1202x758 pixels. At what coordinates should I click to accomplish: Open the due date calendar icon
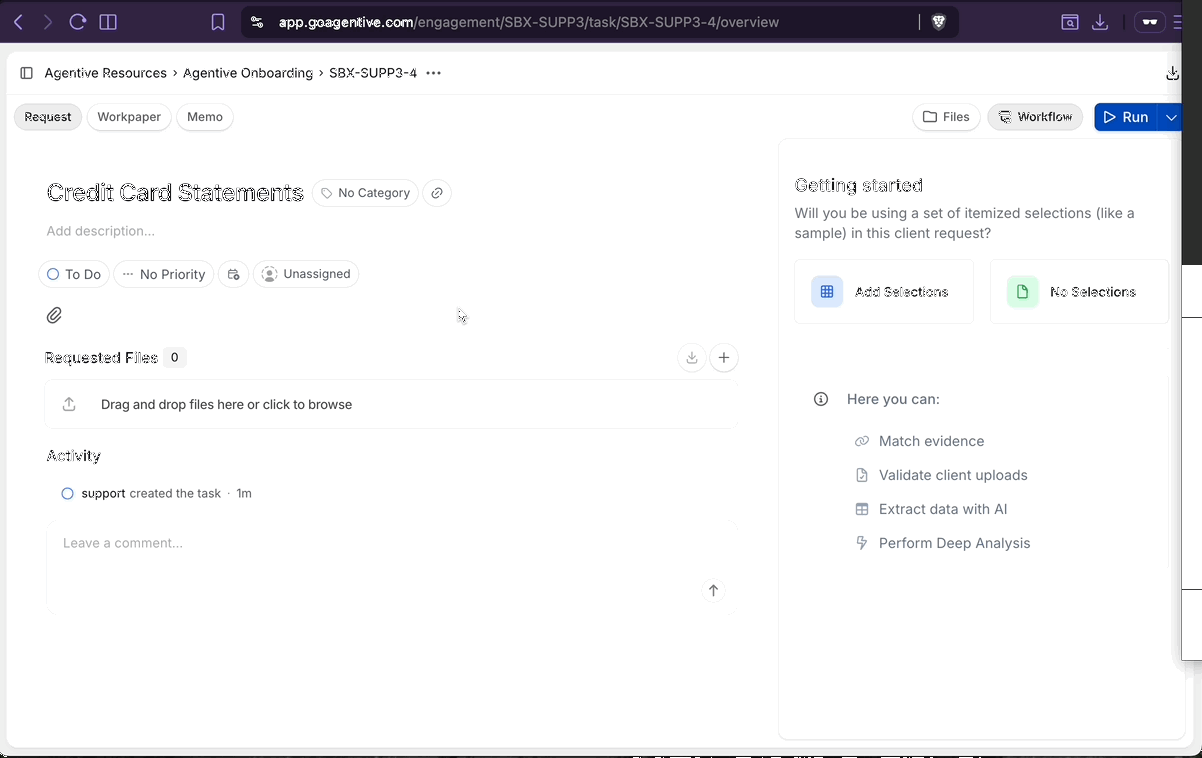point(233,274)
